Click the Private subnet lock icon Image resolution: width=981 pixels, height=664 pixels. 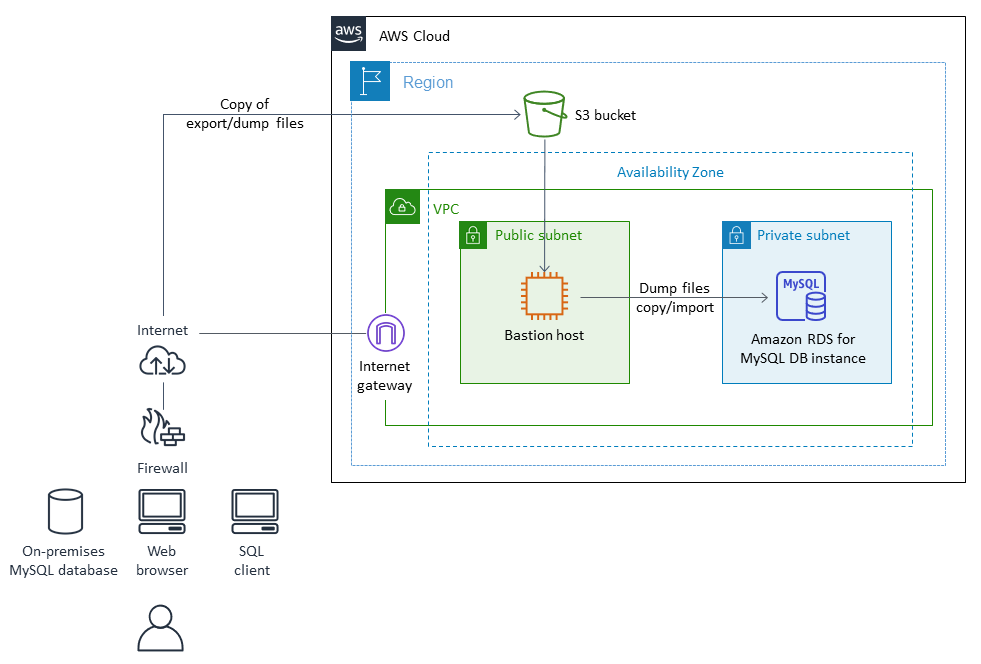pos(736,235)
